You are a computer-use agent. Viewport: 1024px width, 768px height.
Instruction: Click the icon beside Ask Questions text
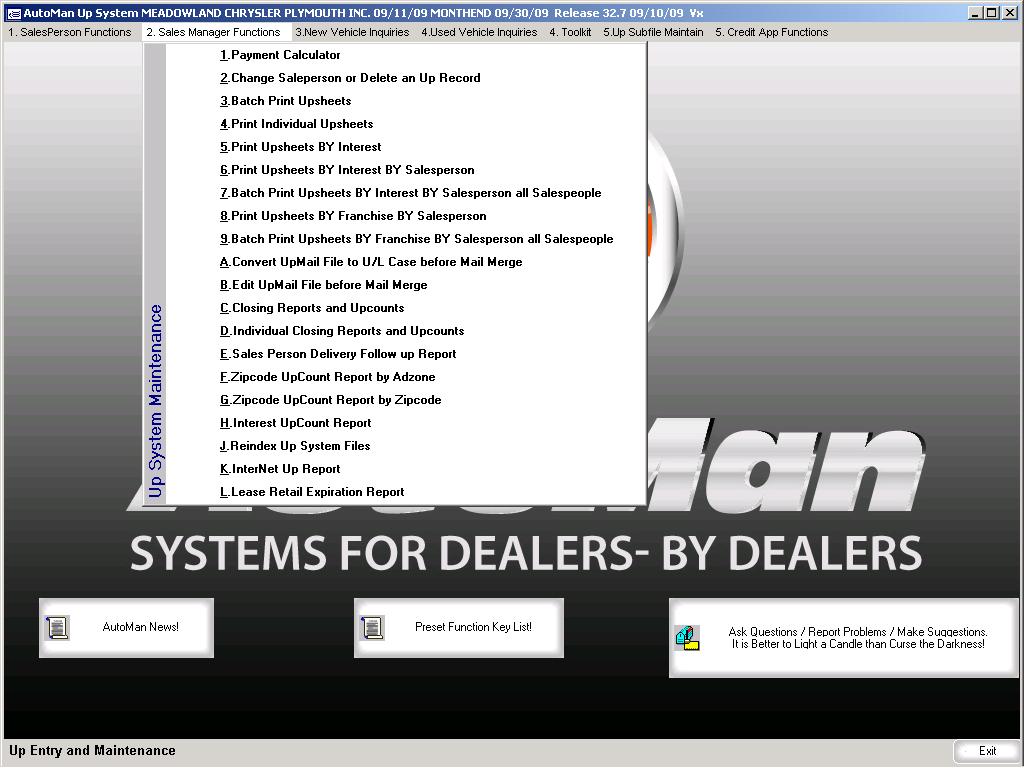[687, 638]
